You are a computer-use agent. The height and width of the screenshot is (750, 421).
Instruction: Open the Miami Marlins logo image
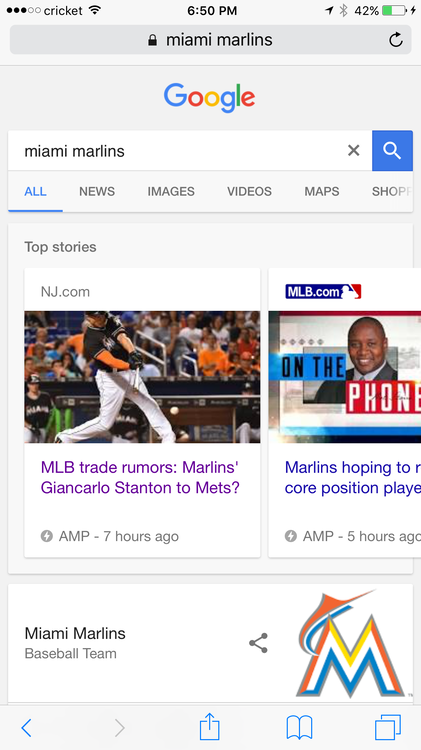(352, 643)
